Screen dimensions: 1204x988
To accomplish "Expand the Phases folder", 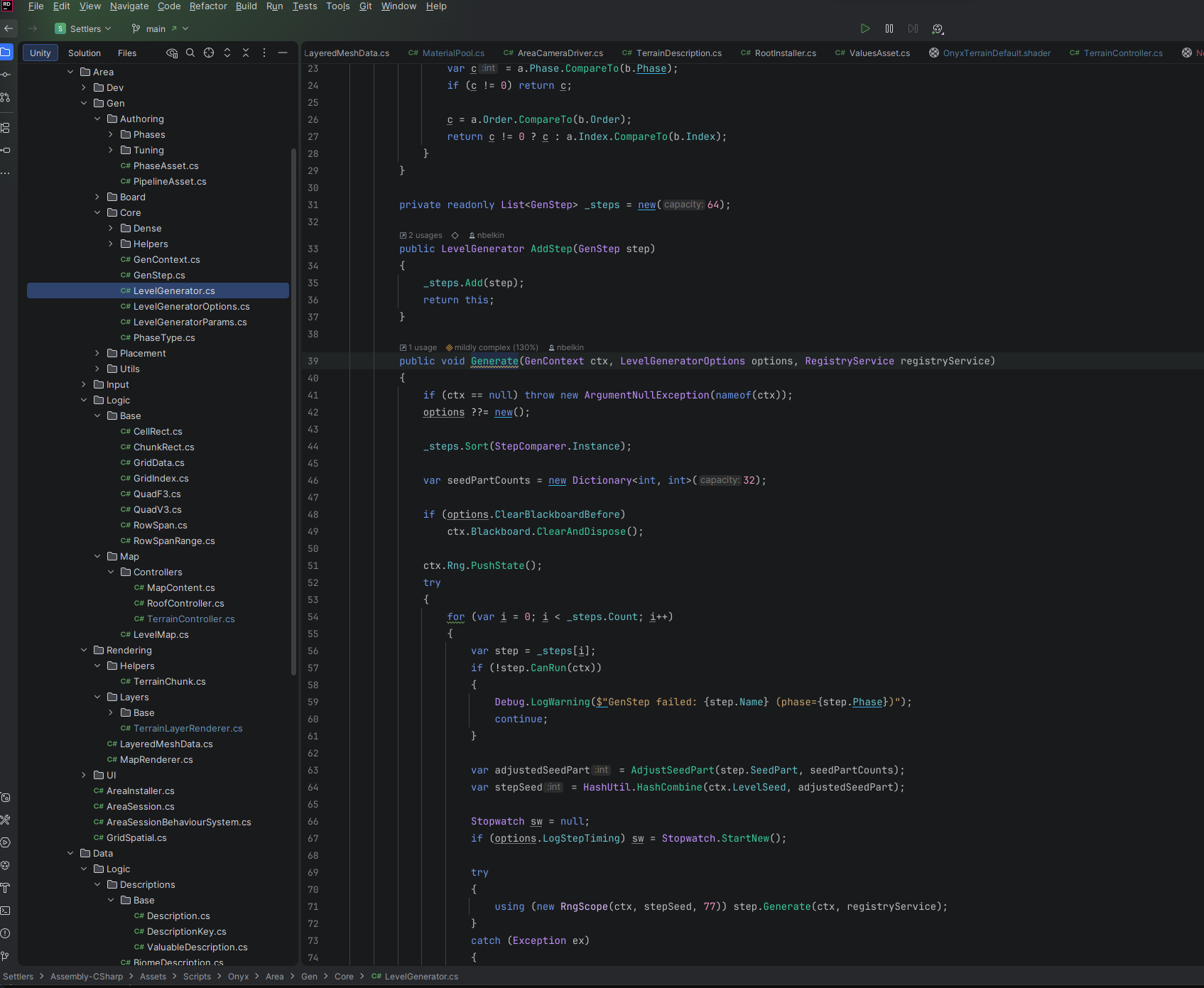I will tap(111, 134).
